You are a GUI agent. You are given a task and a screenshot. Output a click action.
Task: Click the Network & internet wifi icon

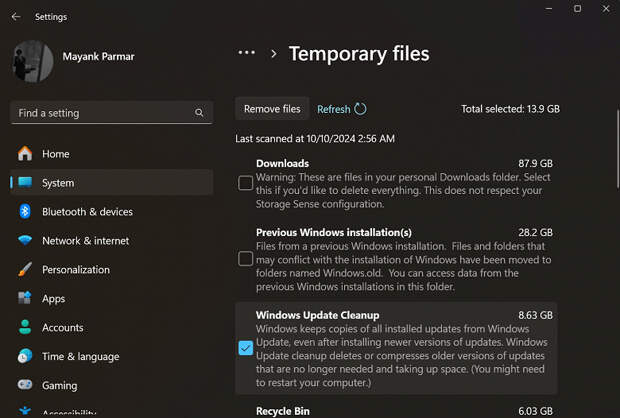pyautogui.click(x=24, y=241)
